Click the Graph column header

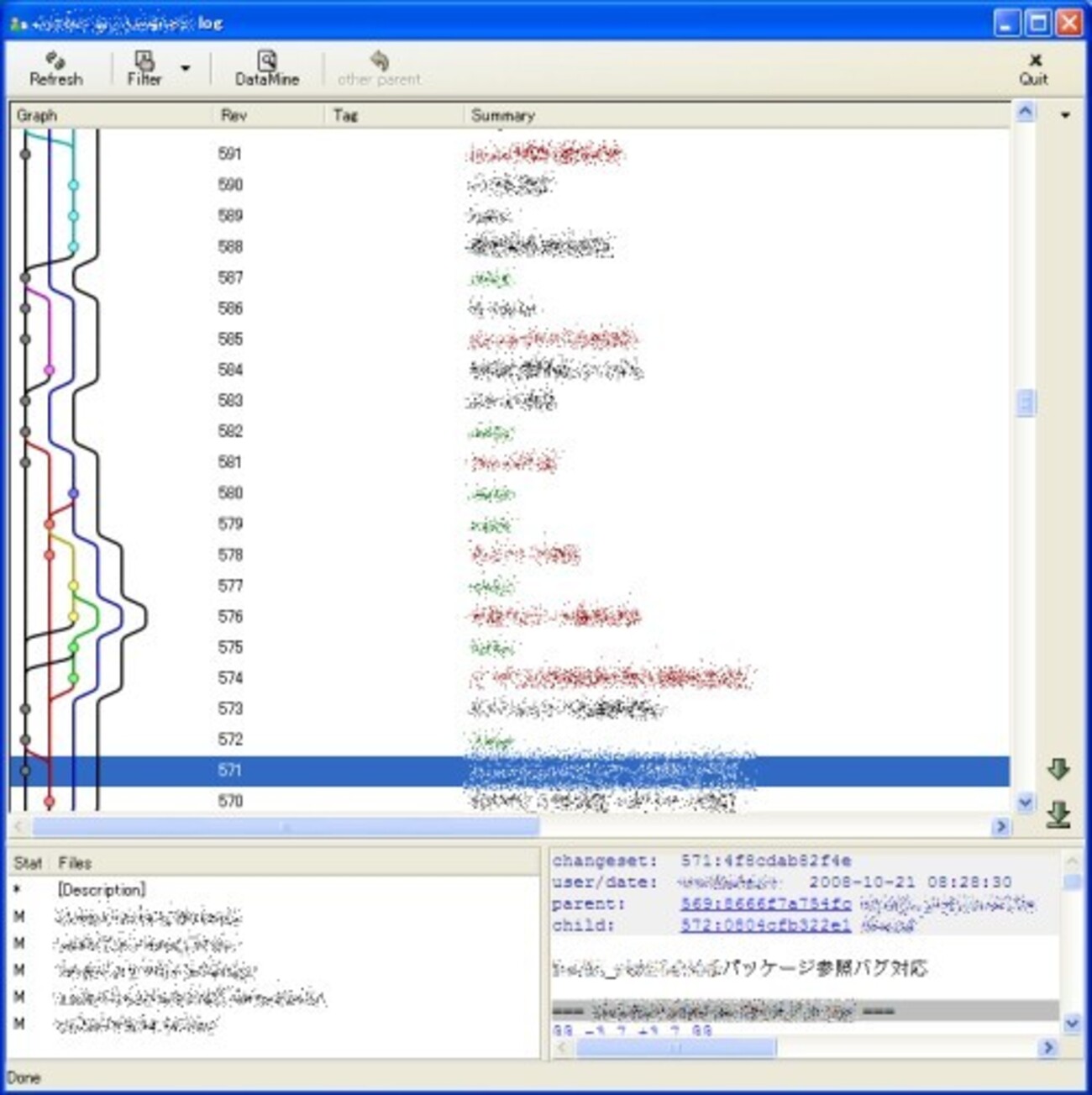pos(109,115)
